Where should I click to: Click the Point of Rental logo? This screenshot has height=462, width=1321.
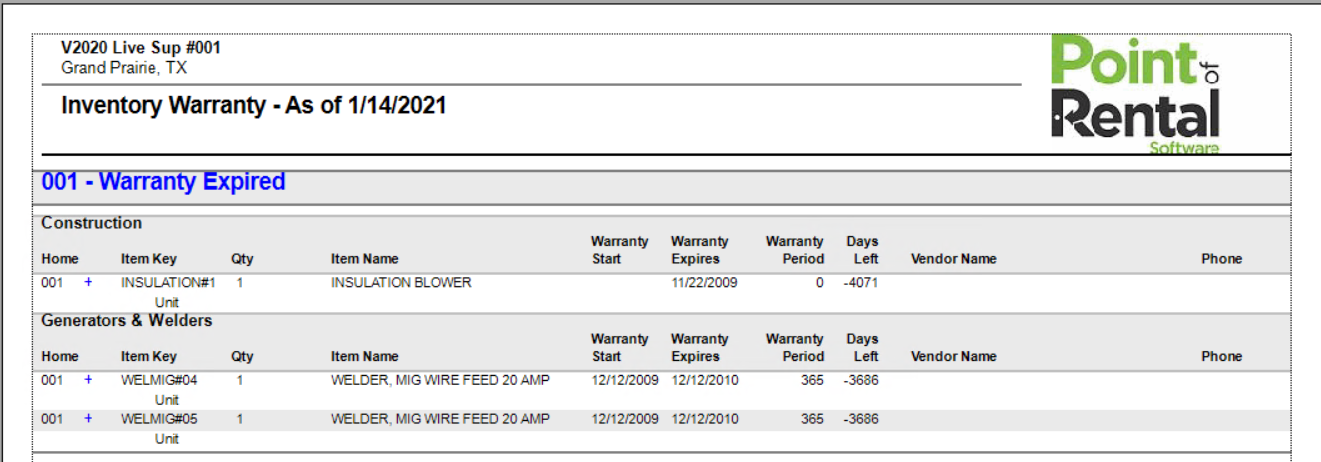click(x=1135, y=96)
